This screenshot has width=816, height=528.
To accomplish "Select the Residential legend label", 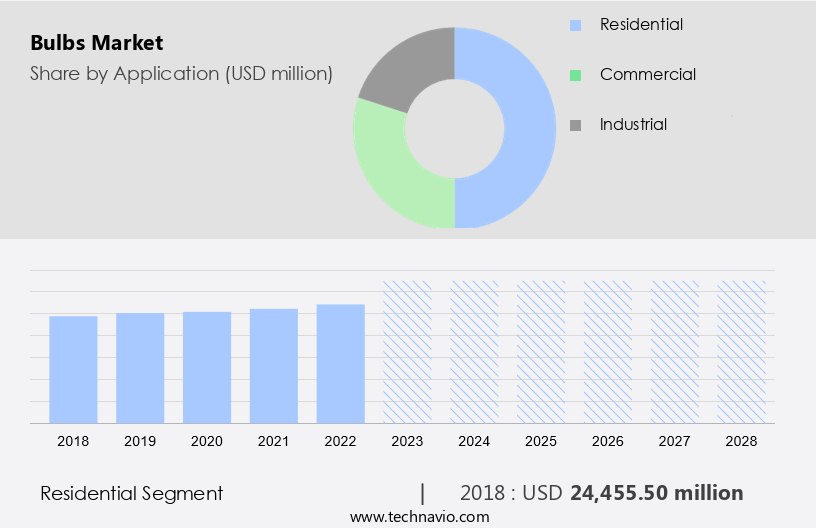I will [x=641, y=24].
